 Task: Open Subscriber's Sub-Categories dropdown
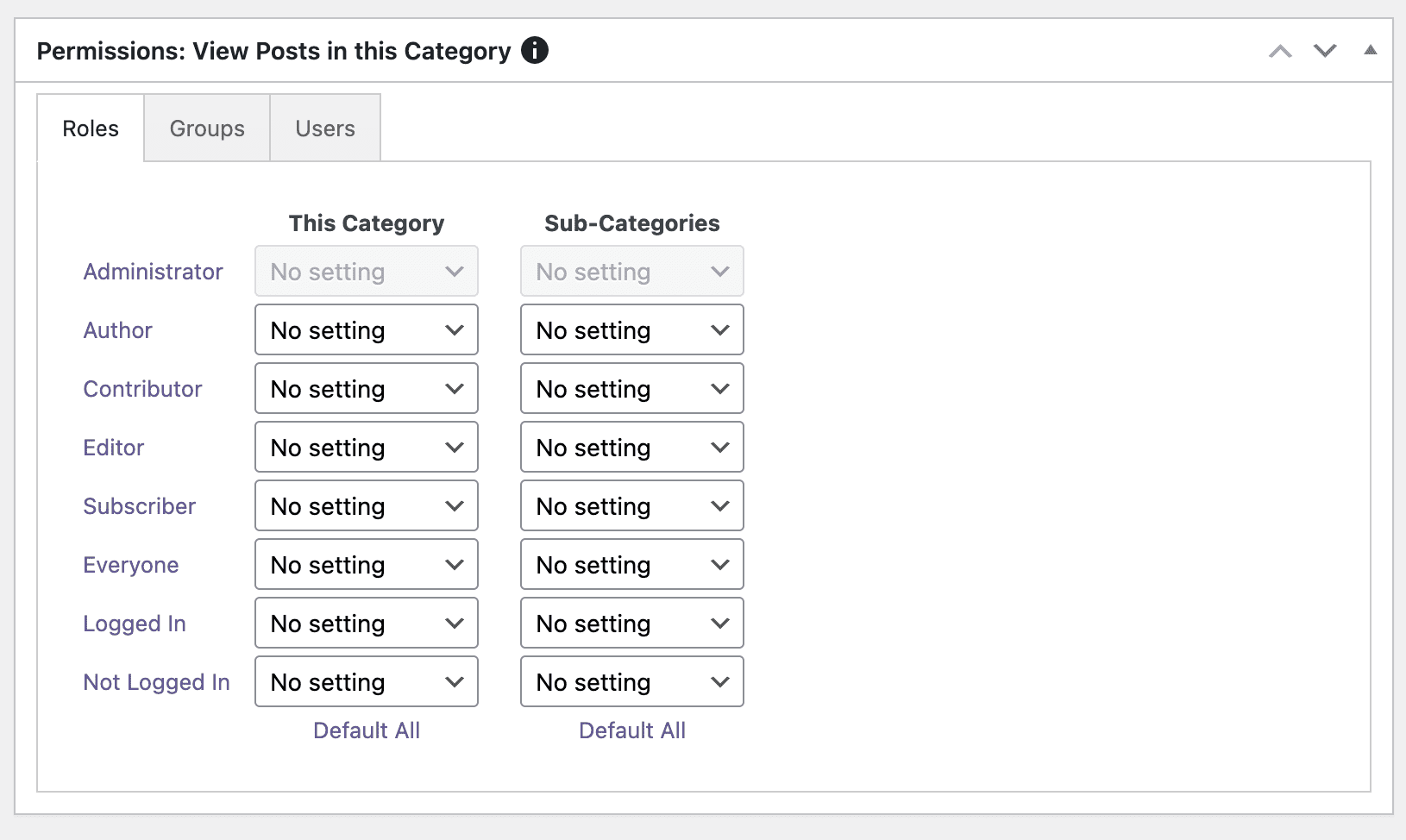[x=631, y=505]
